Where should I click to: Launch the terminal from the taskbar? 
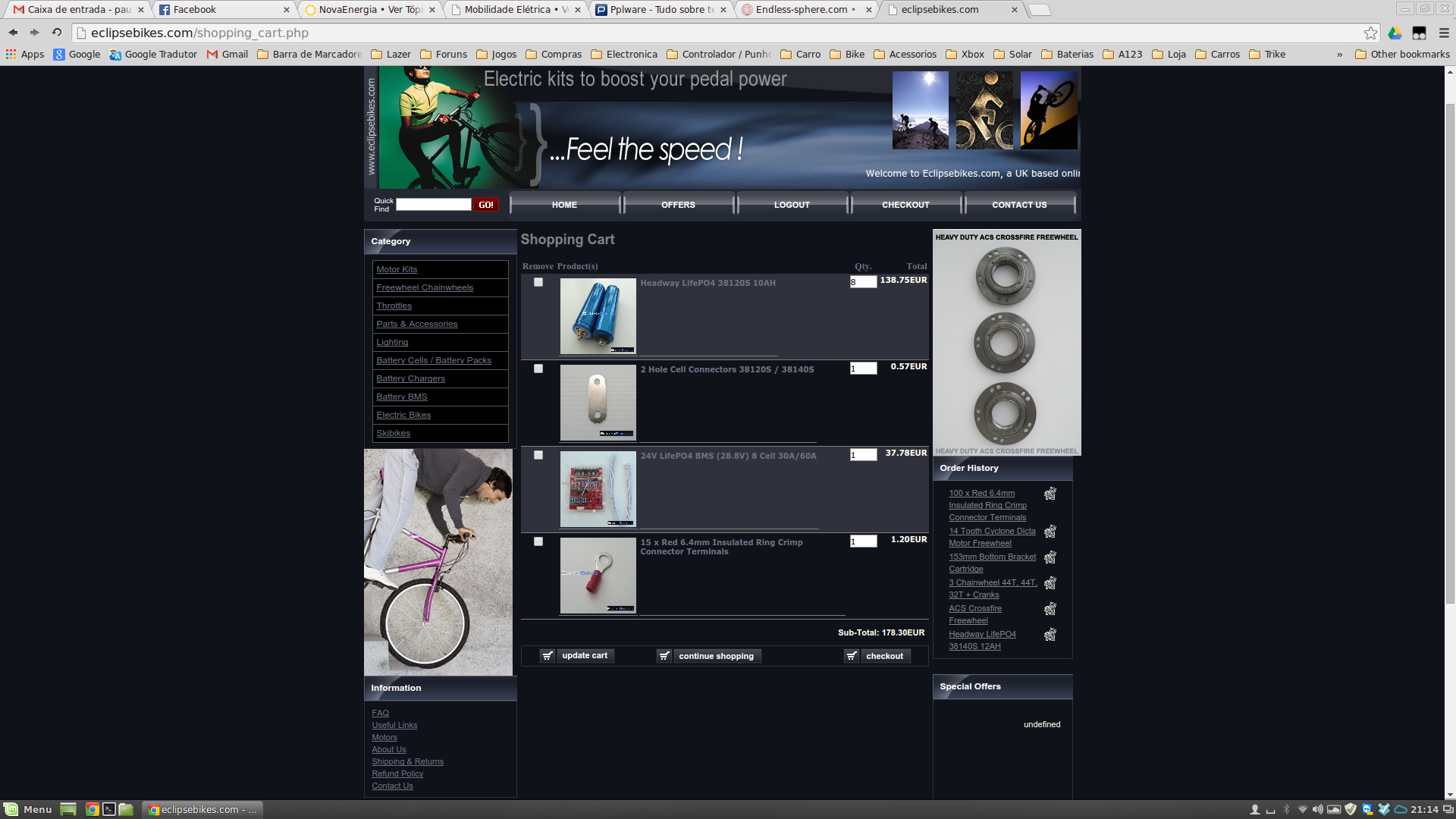coord(109,809)
